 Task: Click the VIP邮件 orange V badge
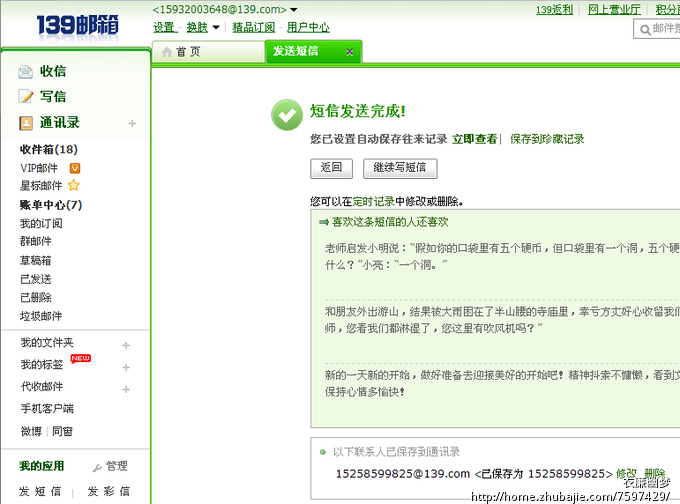click(75, 168)
